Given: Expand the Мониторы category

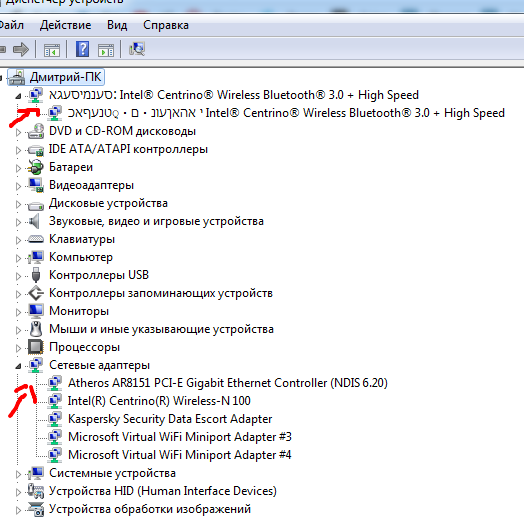Looking at the screenshot, I should pos(18,312).
